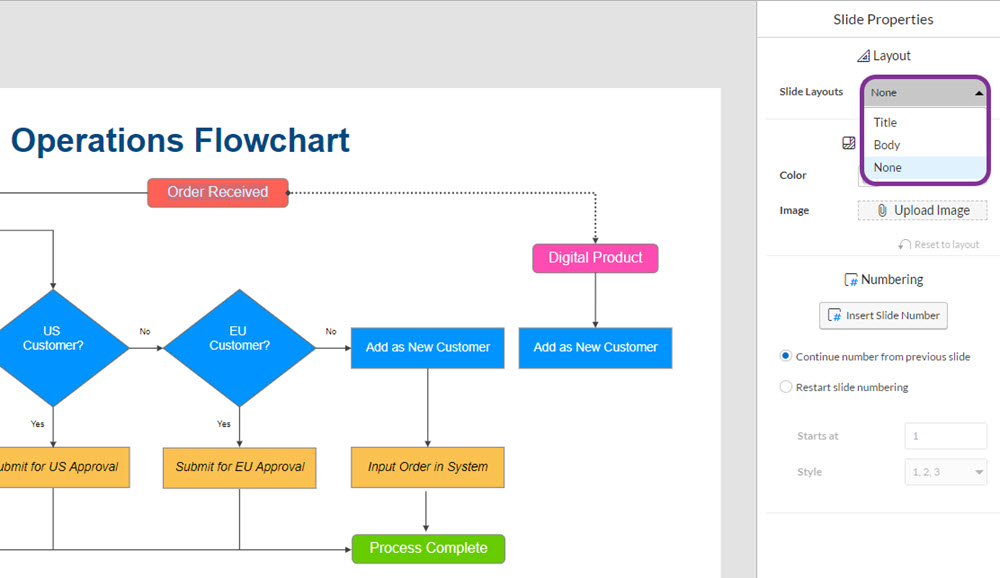Click the Image label in properties panel
Viewport: 1000px width, 578px height.
pyautogui.click(x=794, y=211)
